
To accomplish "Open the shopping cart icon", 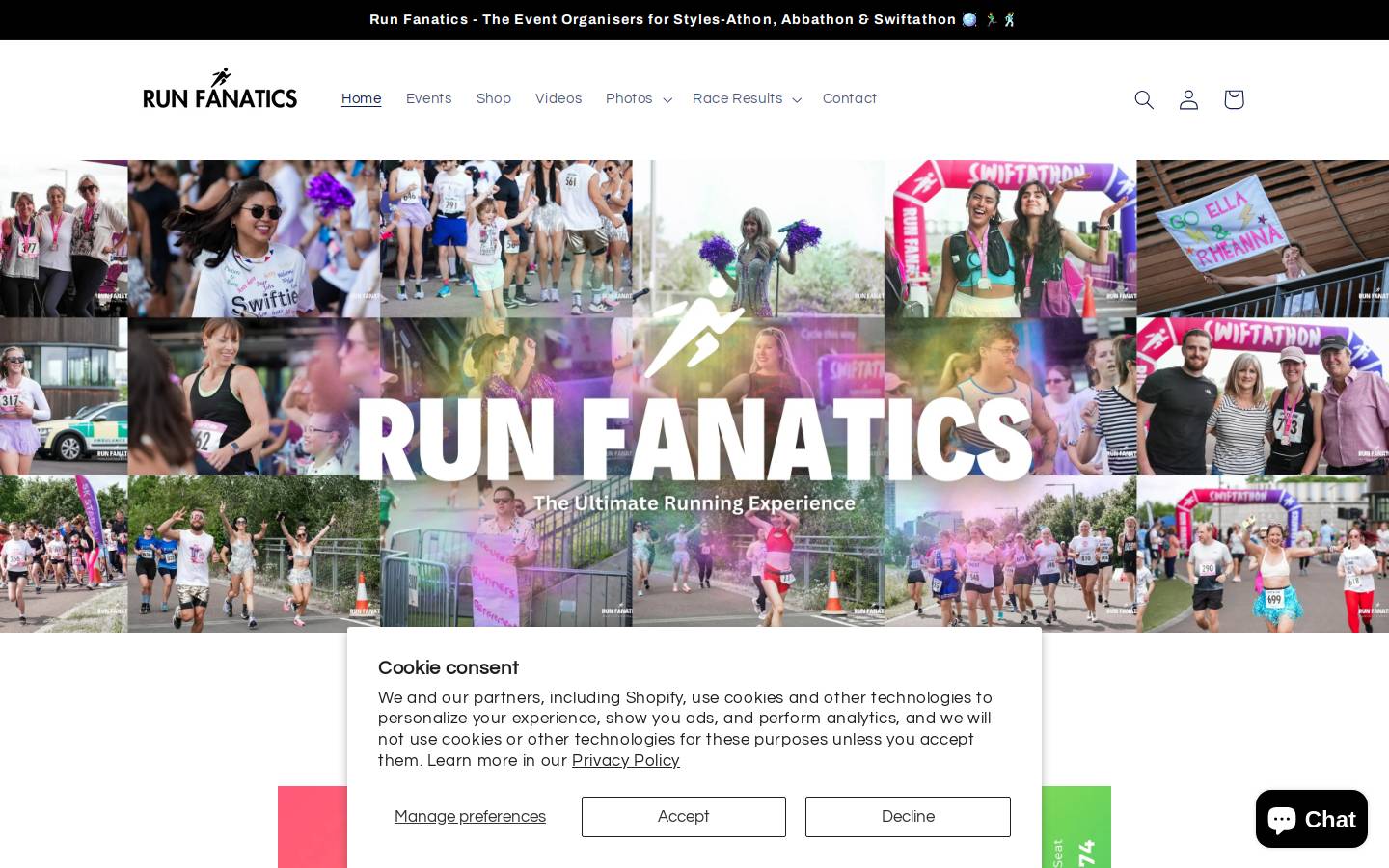I will click(x=1234, y=99).
